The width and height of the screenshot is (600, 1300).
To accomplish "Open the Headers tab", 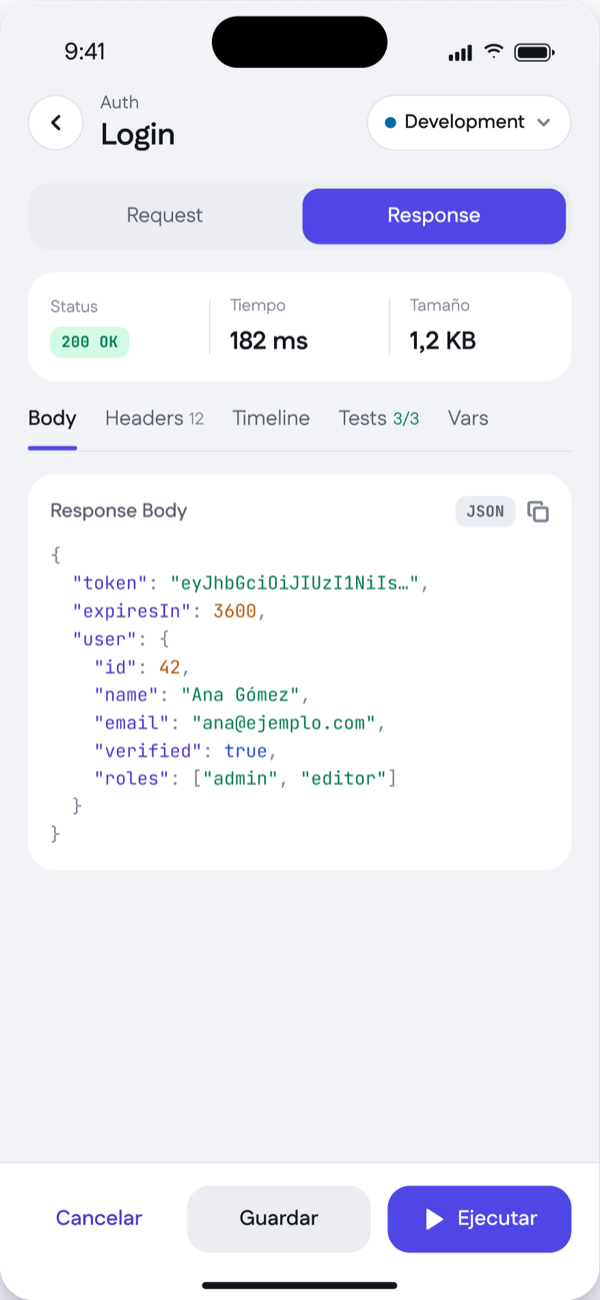I will coord(154,418).
